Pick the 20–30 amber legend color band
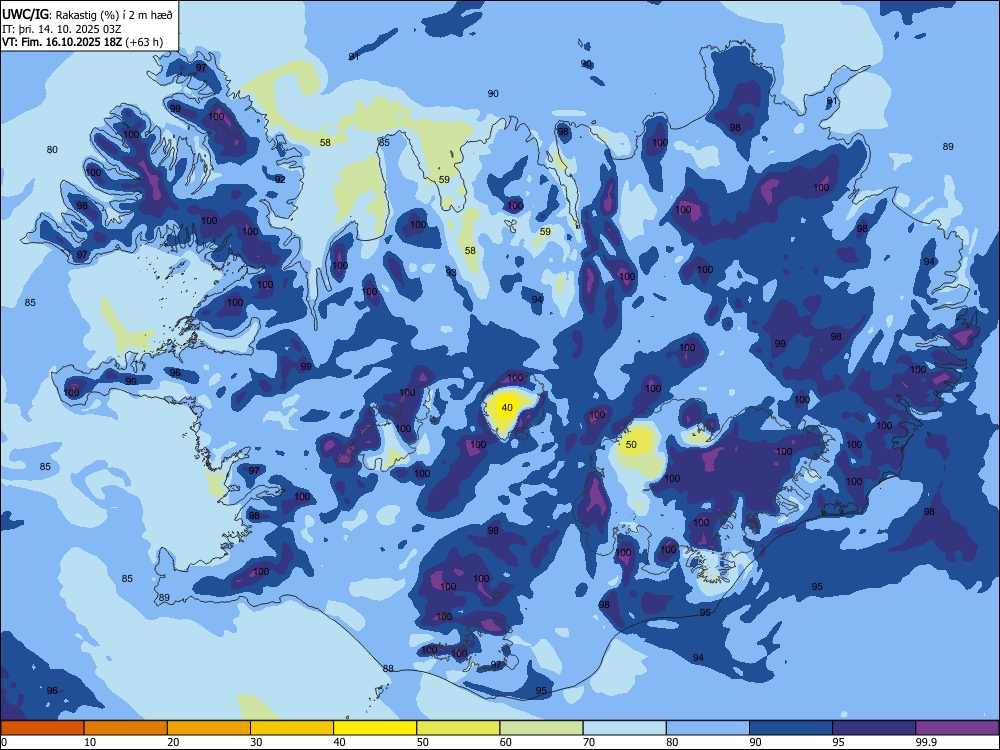 pyautogui.click(x=209, y=728)
